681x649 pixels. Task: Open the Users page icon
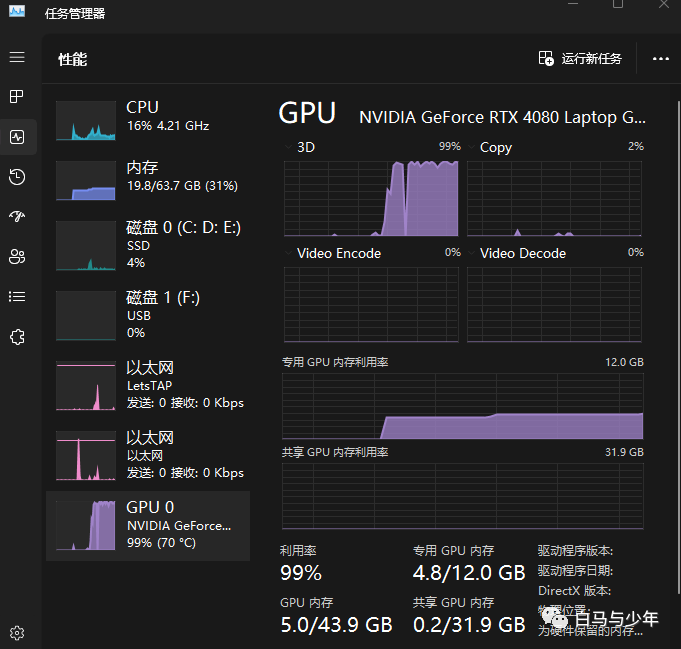coord(17,256)
